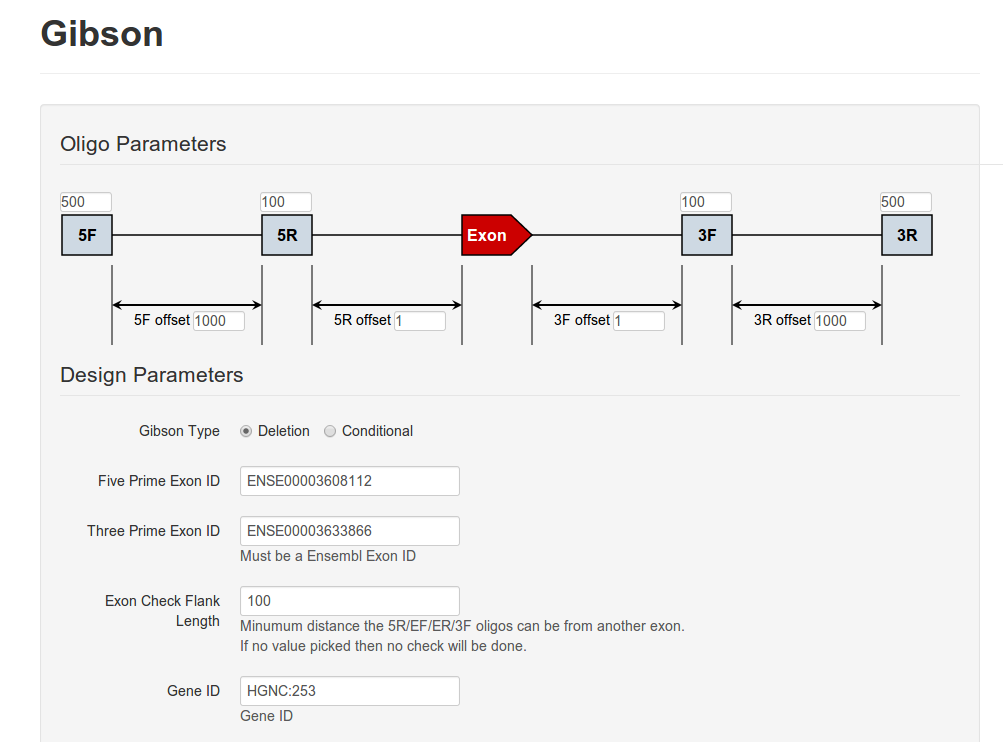
Task: Click the 5F length field showing 500
Action: coord(86,202)
